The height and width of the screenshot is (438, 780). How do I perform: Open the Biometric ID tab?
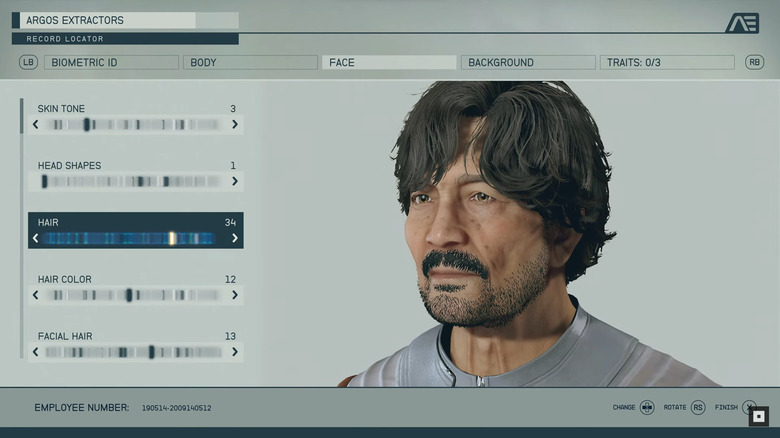pos(110,62)
